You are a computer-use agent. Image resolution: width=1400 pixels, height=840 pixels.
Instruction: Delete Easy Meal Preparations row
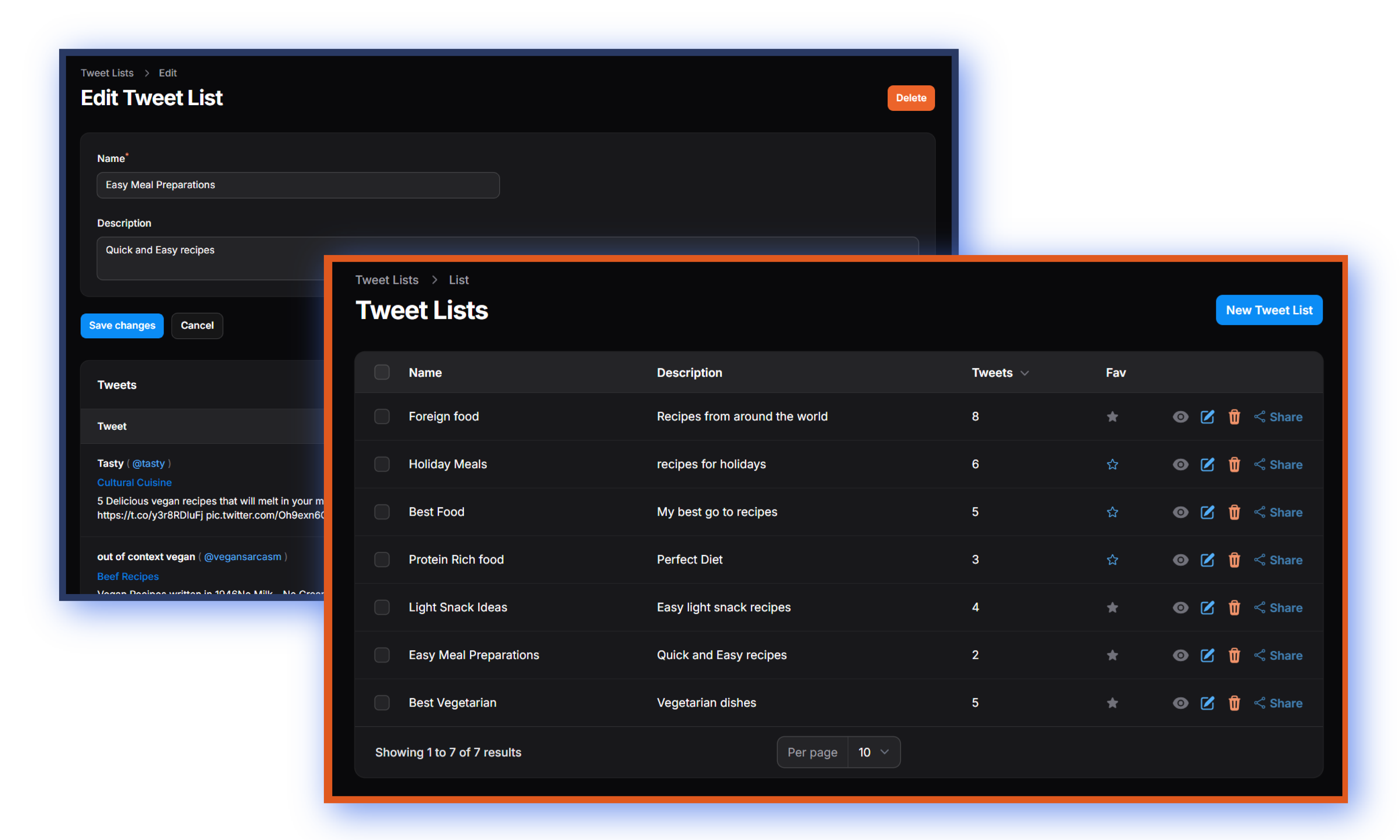pos(1234,655)
